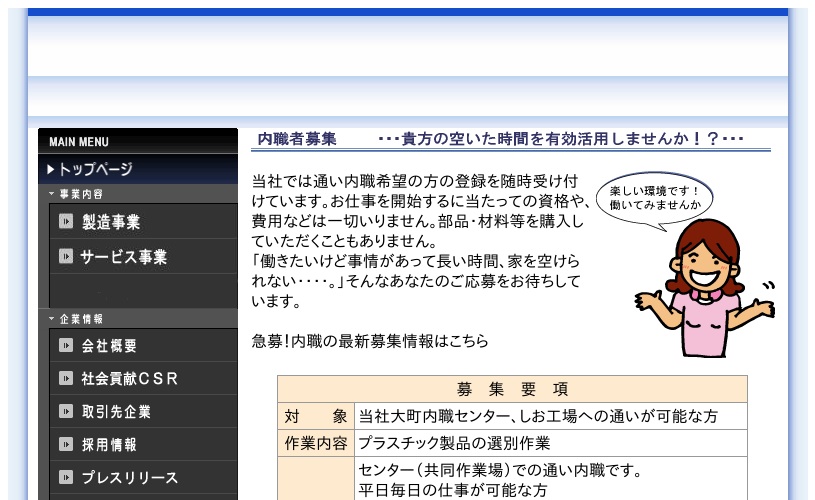Go to the 採用情報 page label
Screen dimensions: 815x500
coord(110,444)
